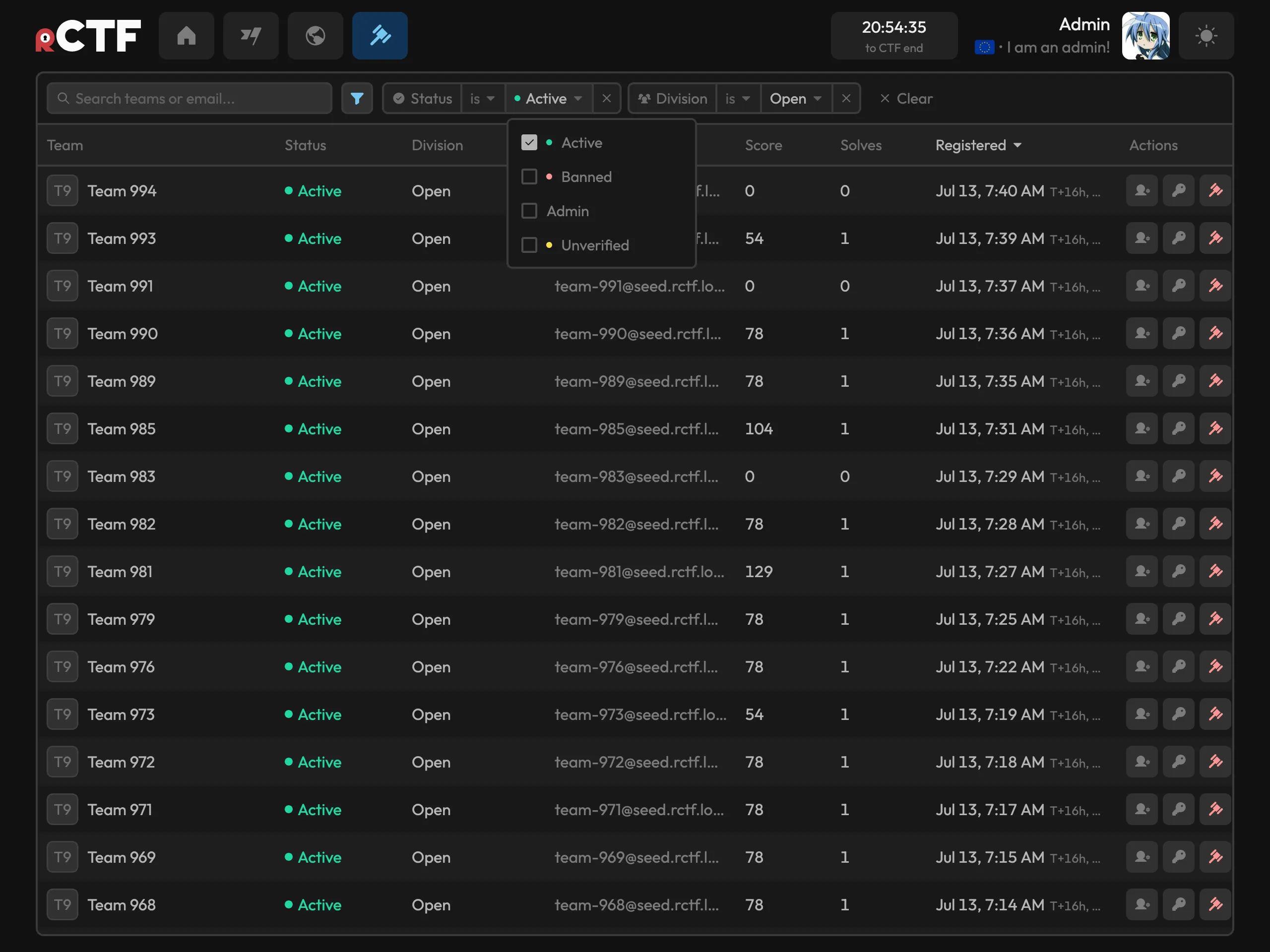The height and width of the screenshot is (952, 1270).
Task: Click the Clear filters button
Action: coord(906,99)
